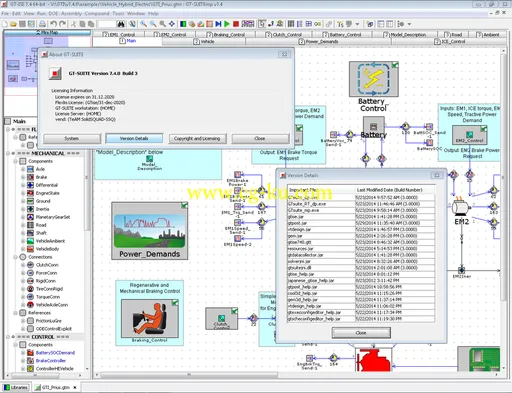Screen dimensions: 512x393
Task: Open the Assembly menu
Action: pyautogui.click(x=72, y=14)
